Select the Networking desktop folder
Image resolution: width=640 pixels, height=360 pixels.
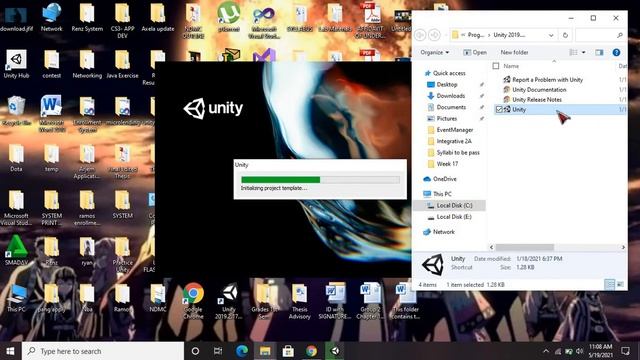click(87, 64)
